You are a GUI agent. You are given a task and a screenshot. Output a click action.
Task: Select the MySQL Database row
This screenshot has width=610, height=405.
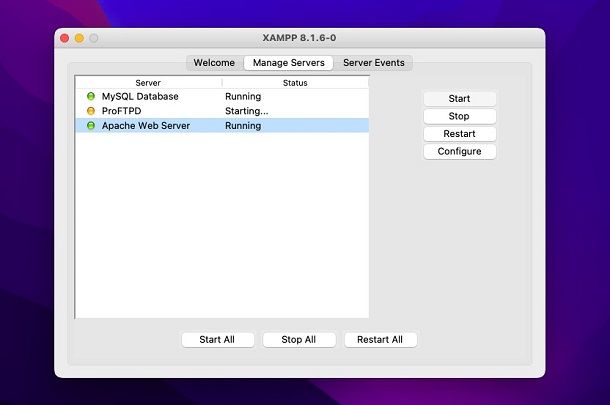(222, 96)
